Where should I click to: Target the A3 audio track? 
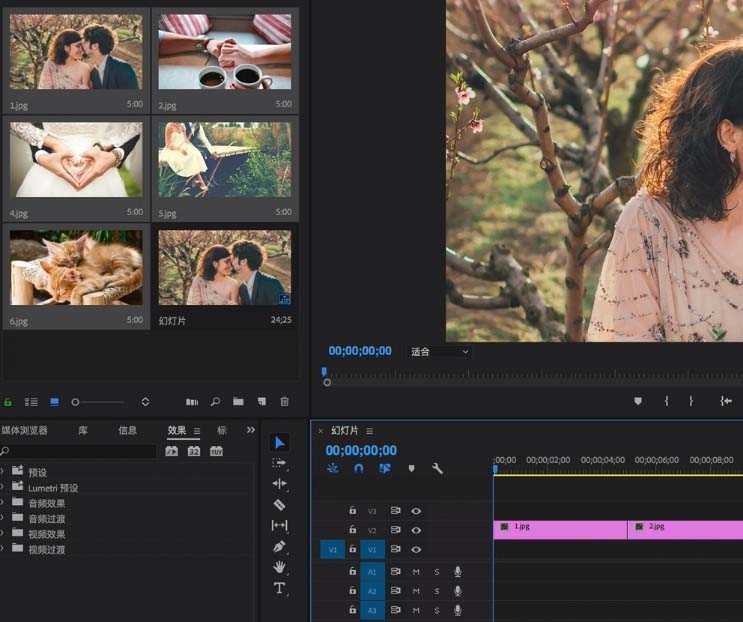[372, 611]
